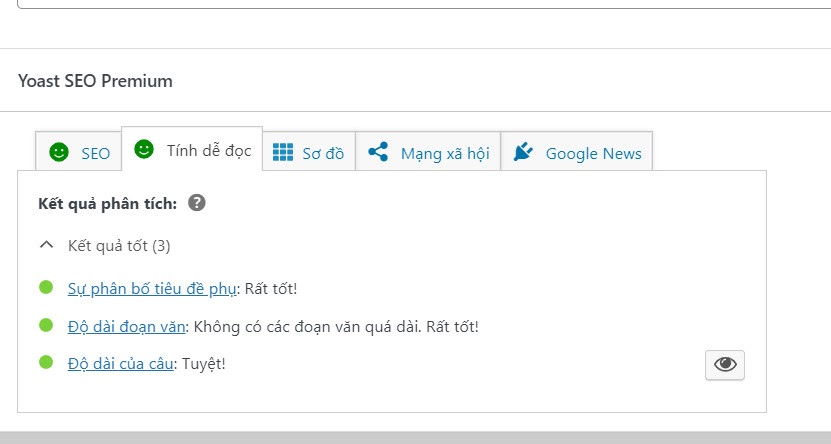Screen dimensions: 831x444
Task: Click the Yoast SEO Premium heading
Action: click(x=95, y=81)
